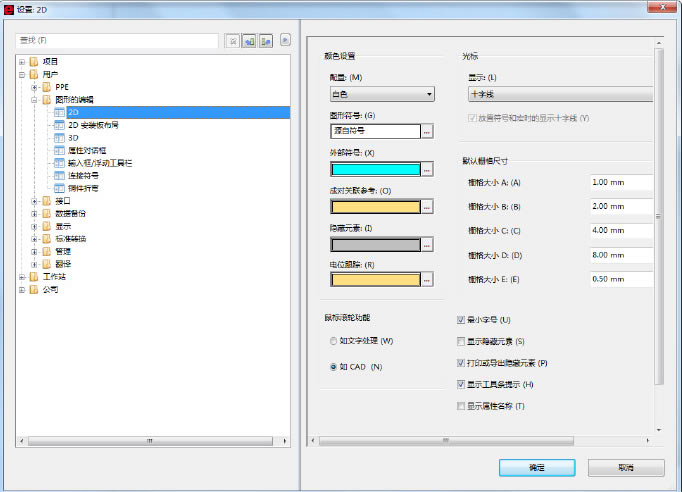
Task: Click the third icon right of the search field
Action: [x=266, y=41]
